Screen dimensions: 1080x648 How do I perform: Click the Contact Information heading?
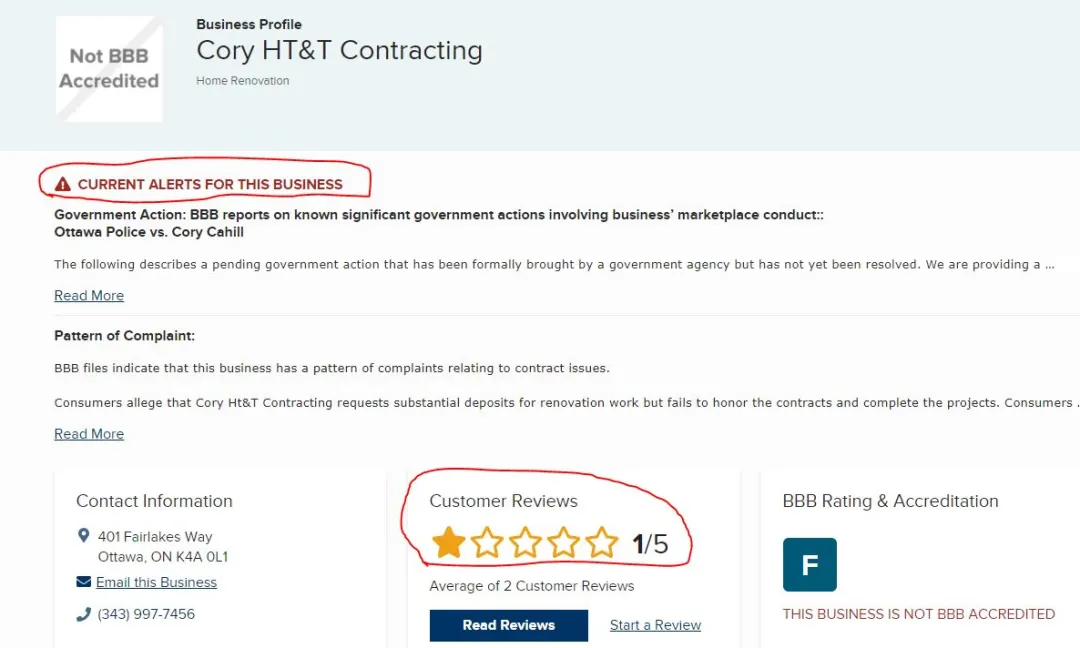[154, 501]
